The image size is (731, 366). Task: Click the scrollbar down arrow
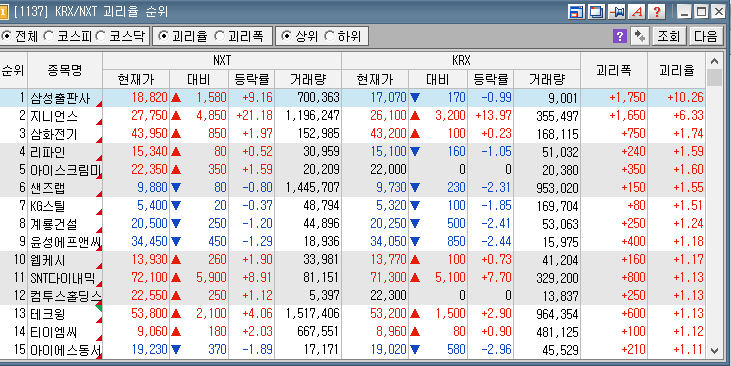coord(714,351)
